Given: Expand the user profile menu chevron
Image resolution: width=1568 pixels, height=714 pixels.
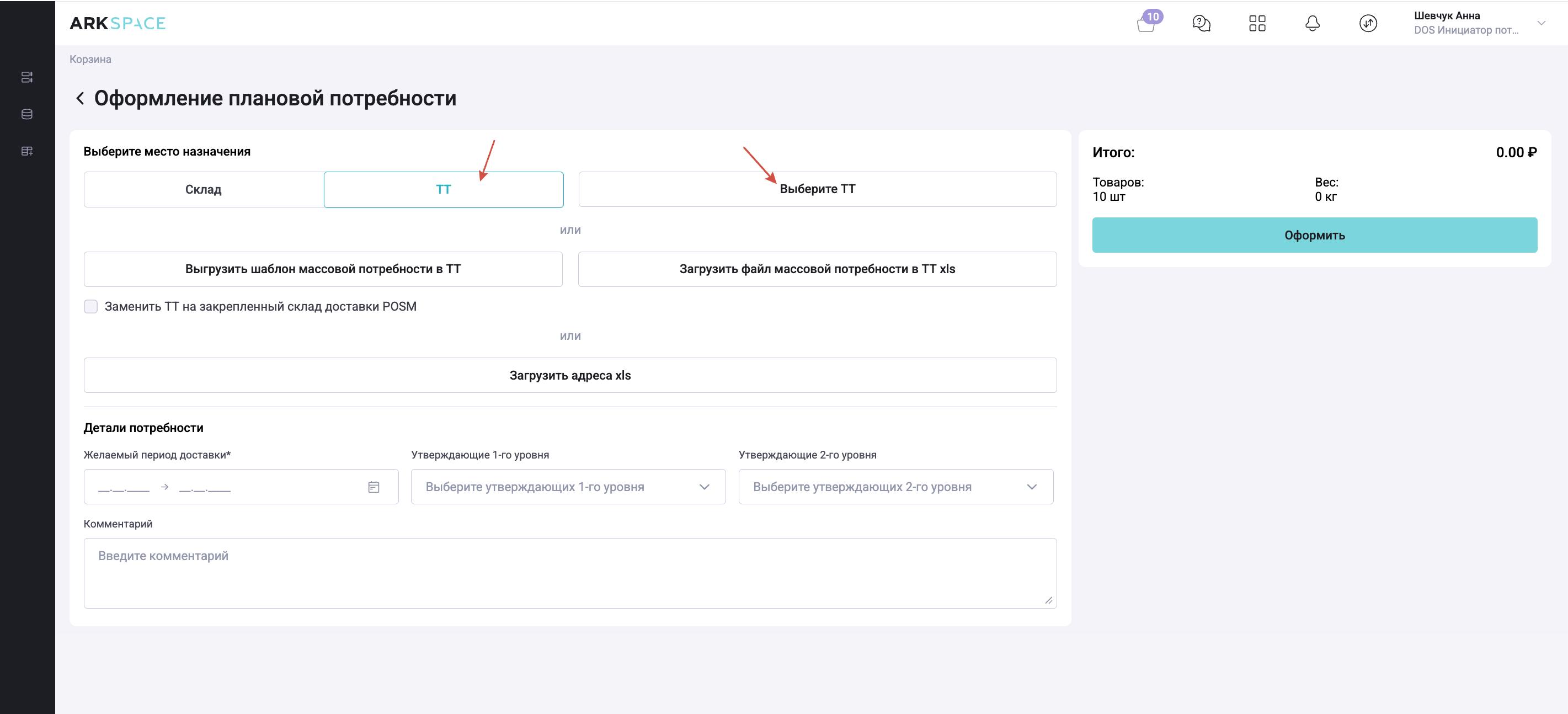Looking at the screenshot, I should (1541, 23).
